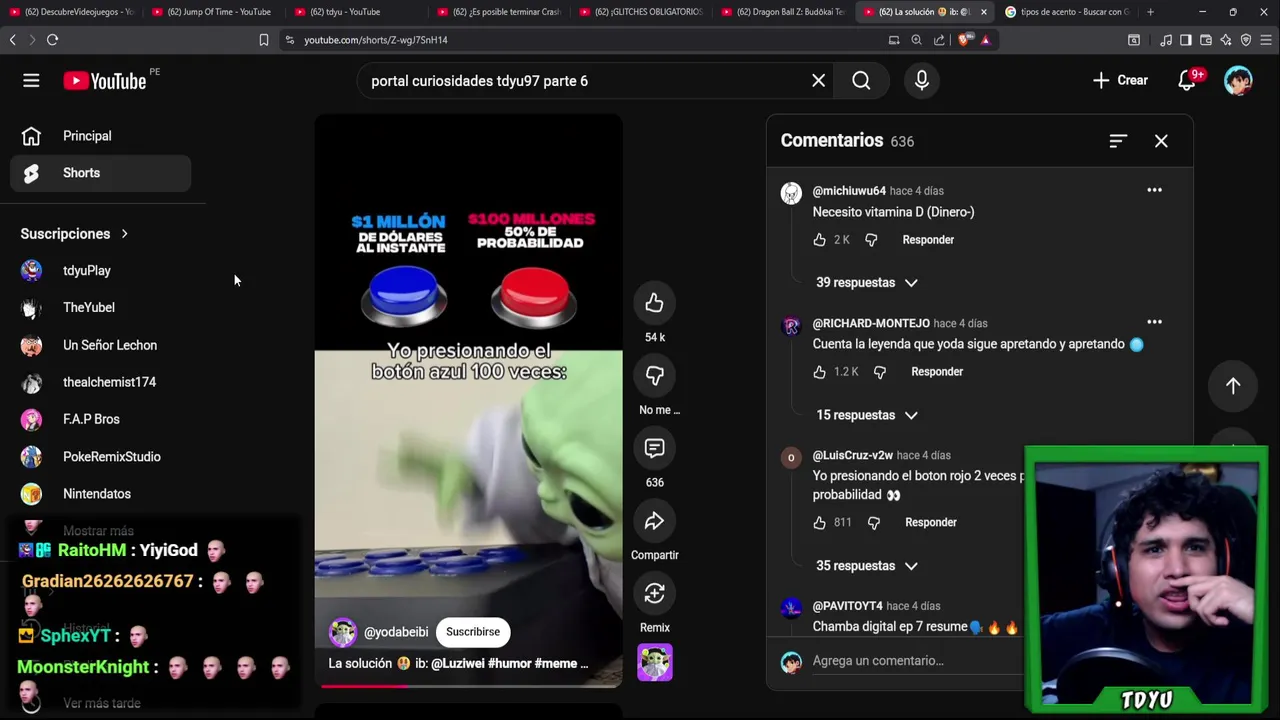
Task: Open Brave Wallet icon
Action: (1206, 40)
